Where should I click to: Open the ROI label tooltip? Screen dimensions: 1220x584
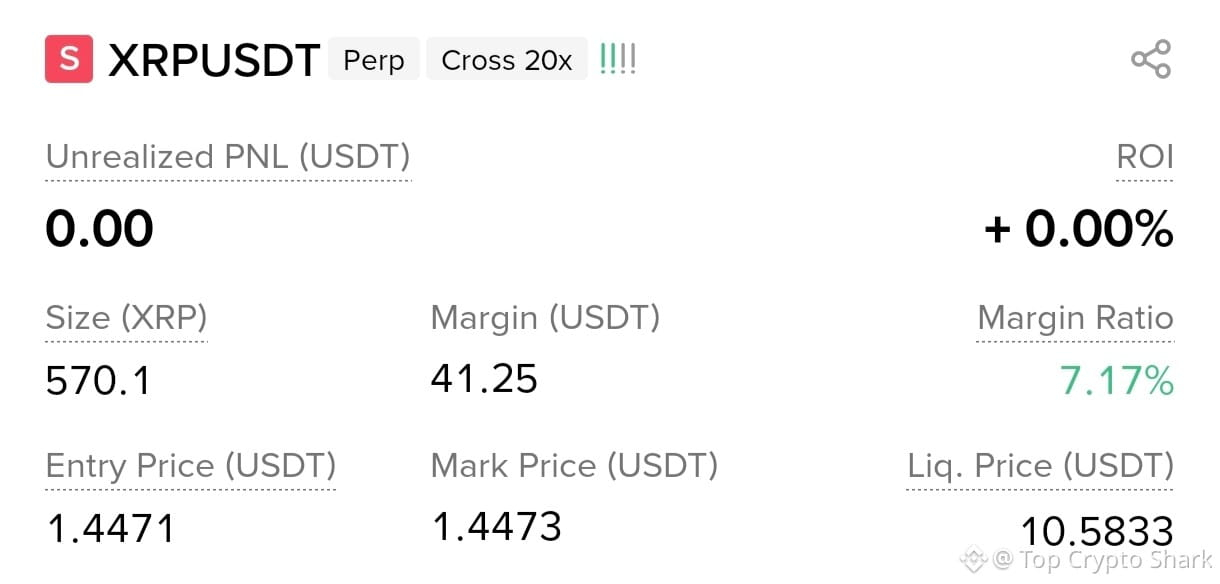tap(1145, 157)
